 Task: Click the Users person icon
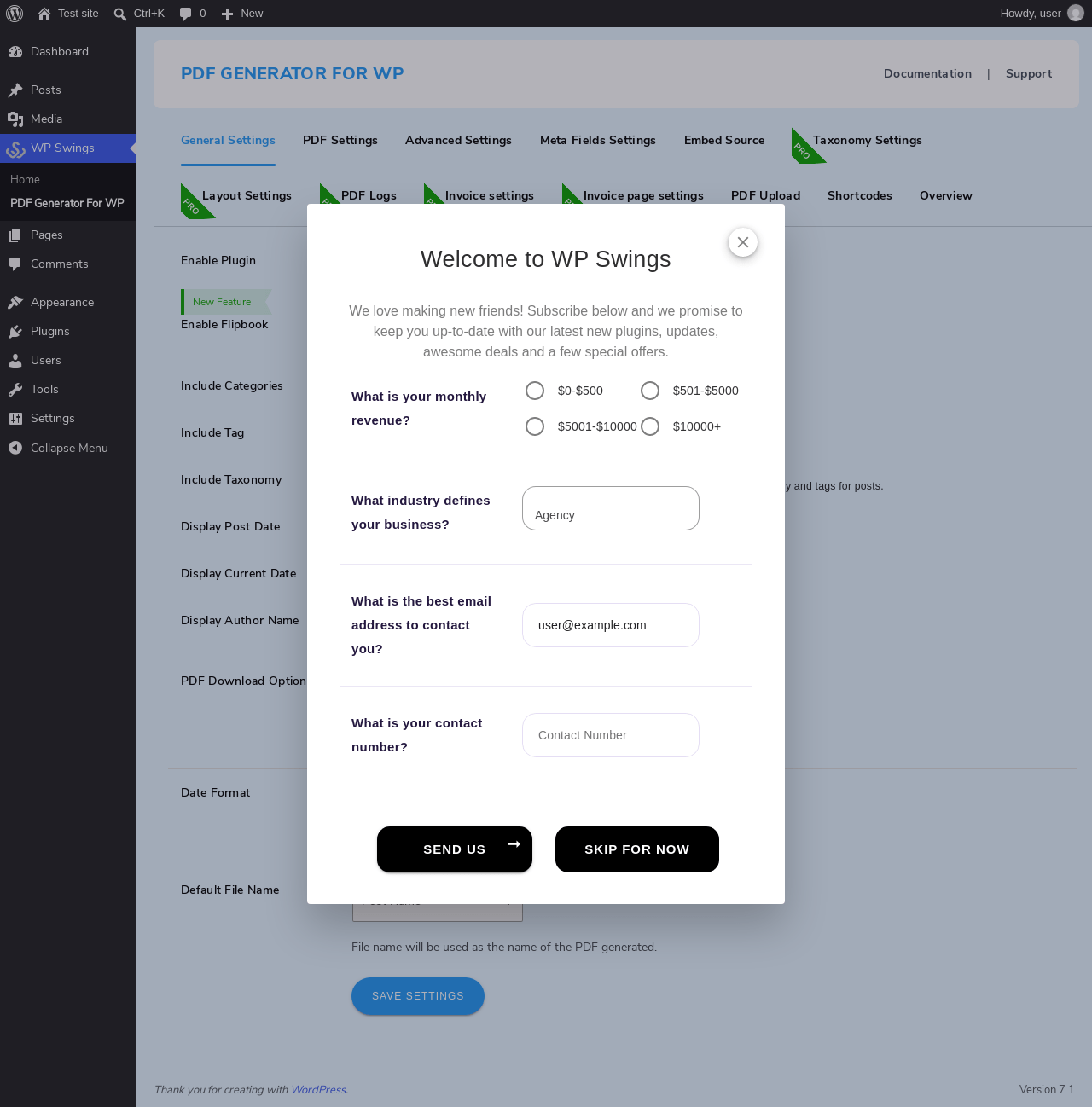15,361
